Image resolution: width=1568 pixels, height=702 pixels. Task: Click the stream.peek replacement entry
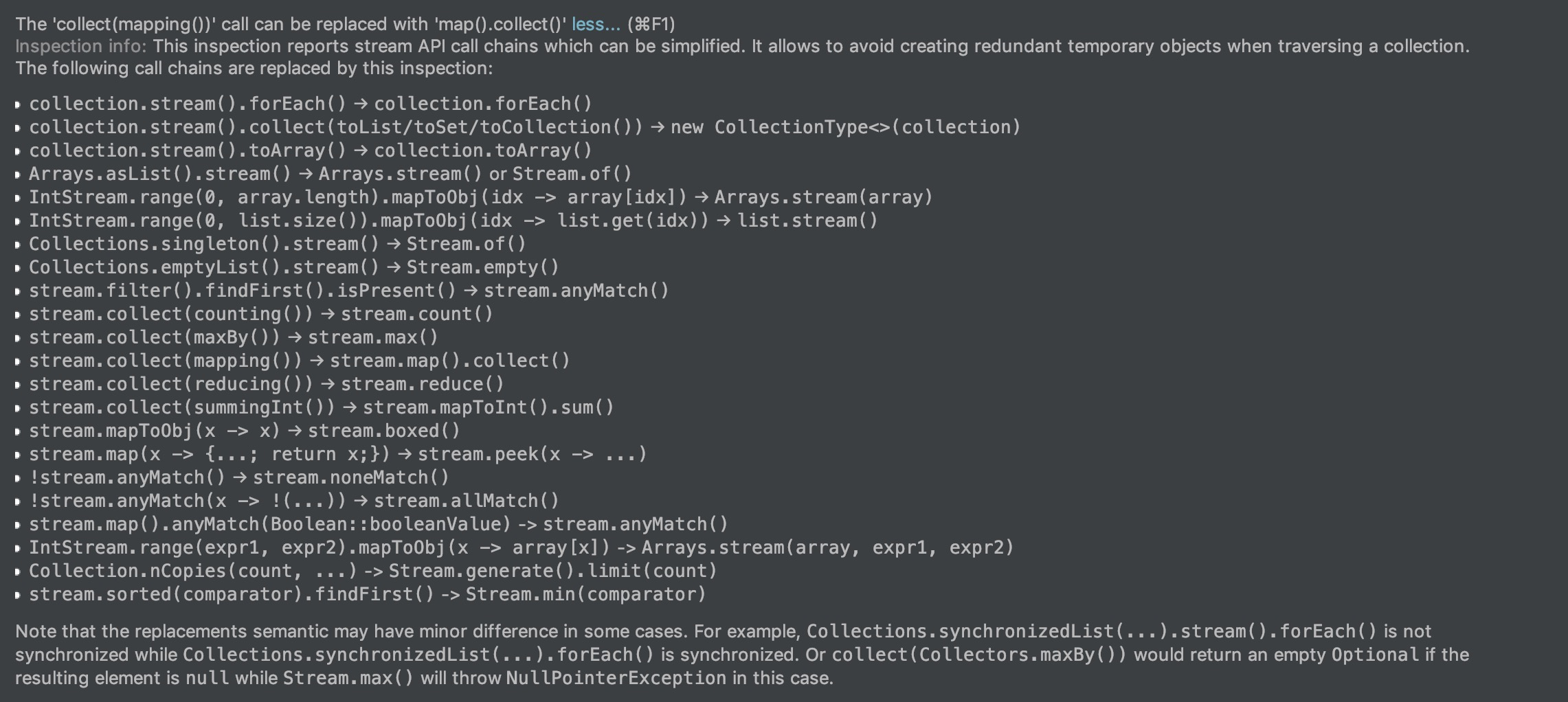[338, 454]
